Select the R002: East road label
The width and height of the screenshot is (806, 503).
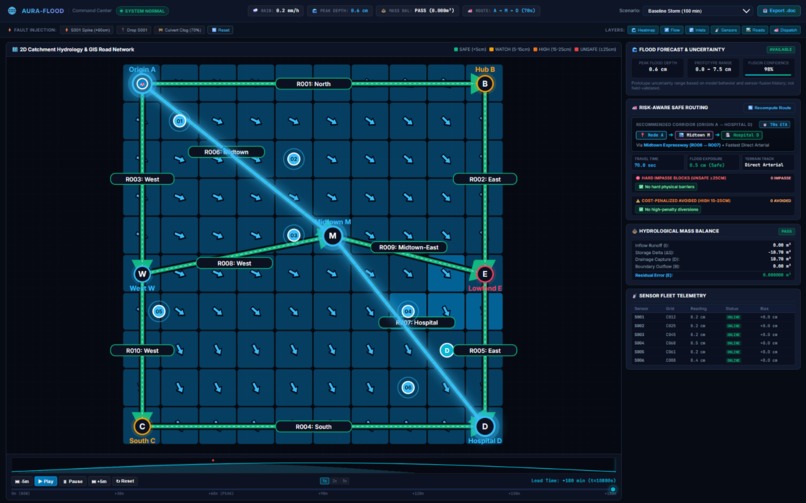tap(485, 179)
